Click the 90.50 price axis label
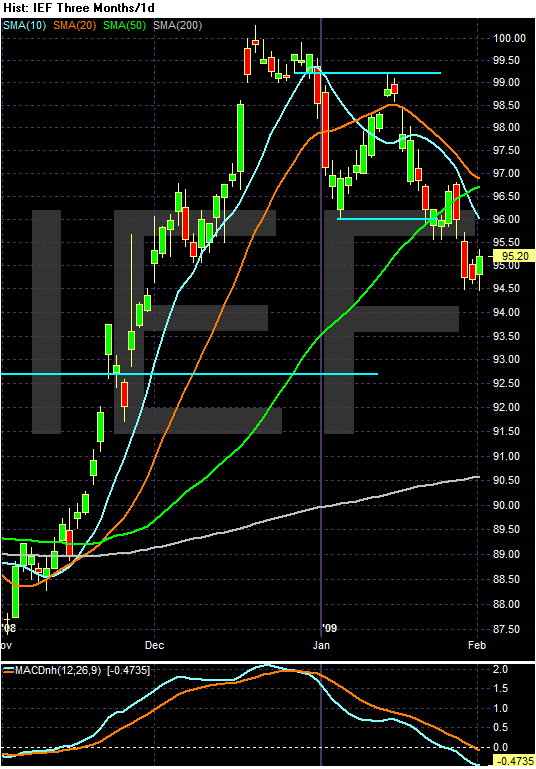Viewport: 536px width, 769px height. (x=507, y=481)
